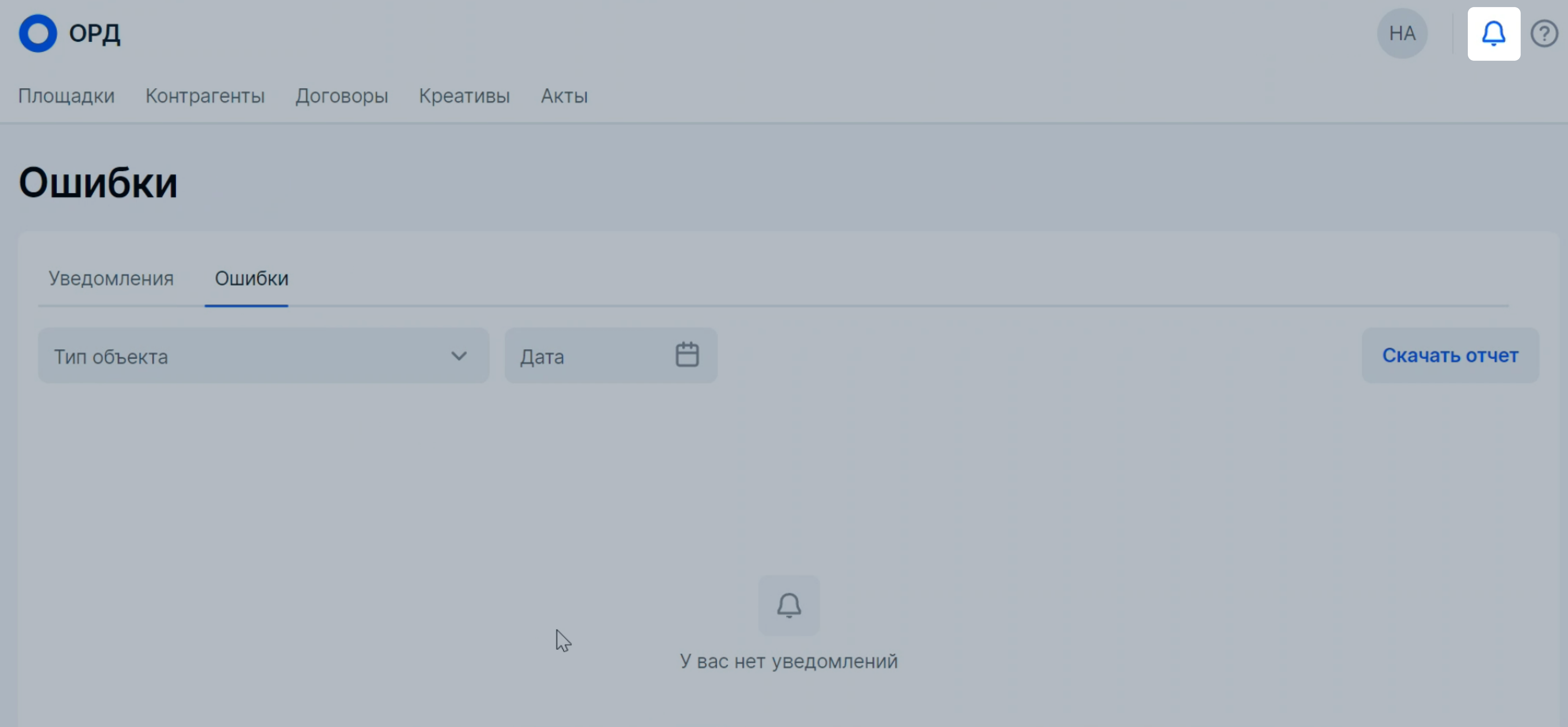Click the 'У вас нет уведомлений' message

coord(789,661)
